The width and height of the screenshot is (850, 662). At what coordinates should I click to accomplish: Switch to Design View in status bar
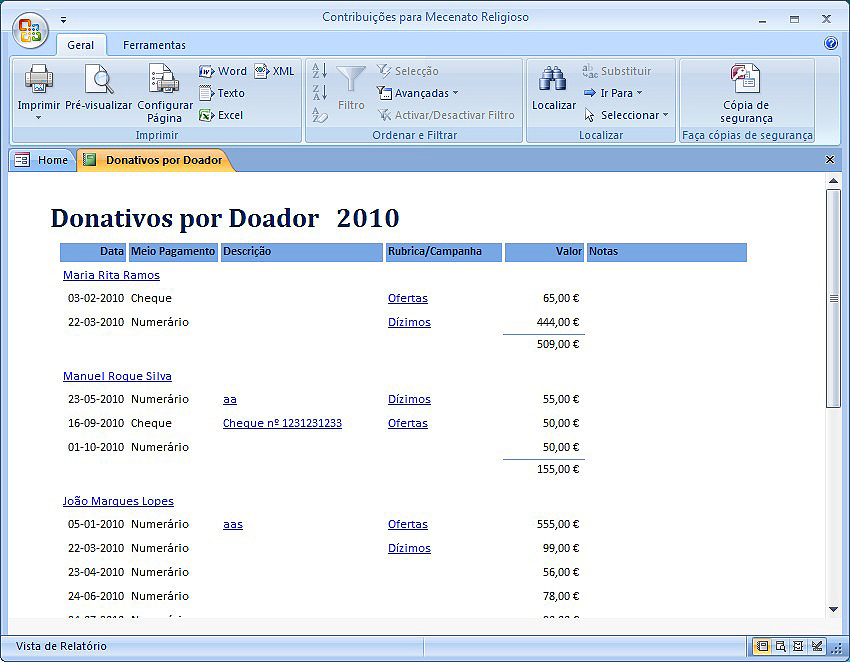(816, 646)
